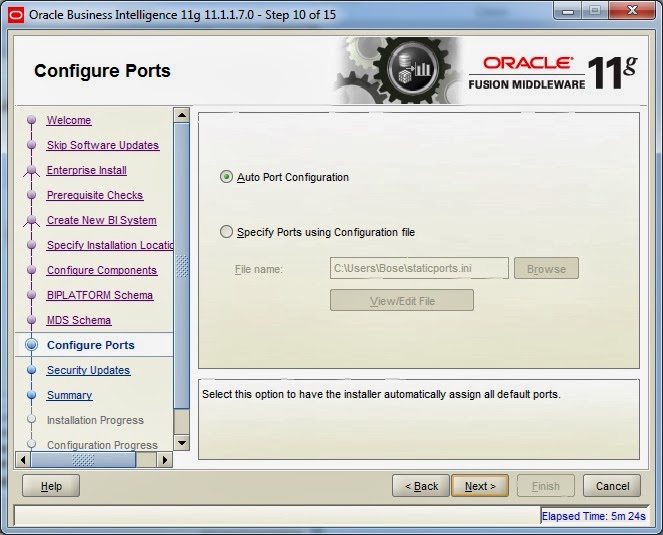
Task: Open the Configure Components step
Action: pos(102,270)
